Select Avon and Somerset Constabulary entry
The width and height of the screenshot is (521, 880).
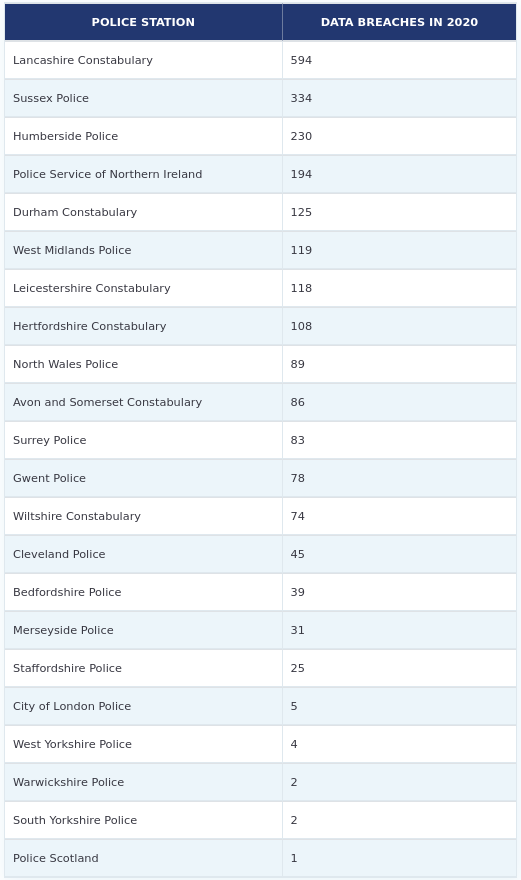pos(107,402)
